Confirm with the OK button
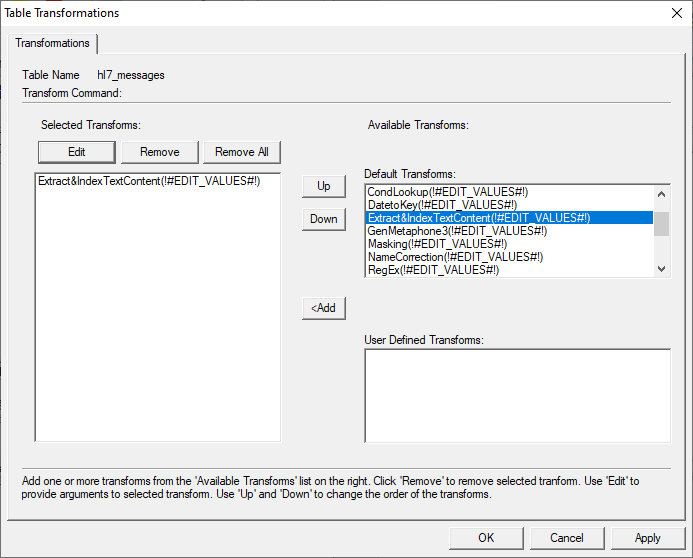The width and height of the screenshot is (693, 558). pyautogui.click(x=486, y=538)
